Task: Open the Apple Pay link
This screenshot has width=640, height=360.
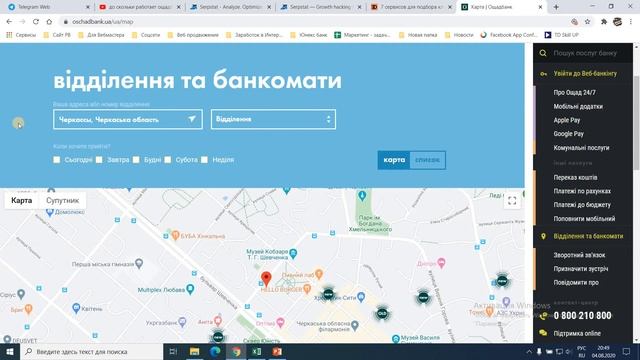Action: [567, 120]
